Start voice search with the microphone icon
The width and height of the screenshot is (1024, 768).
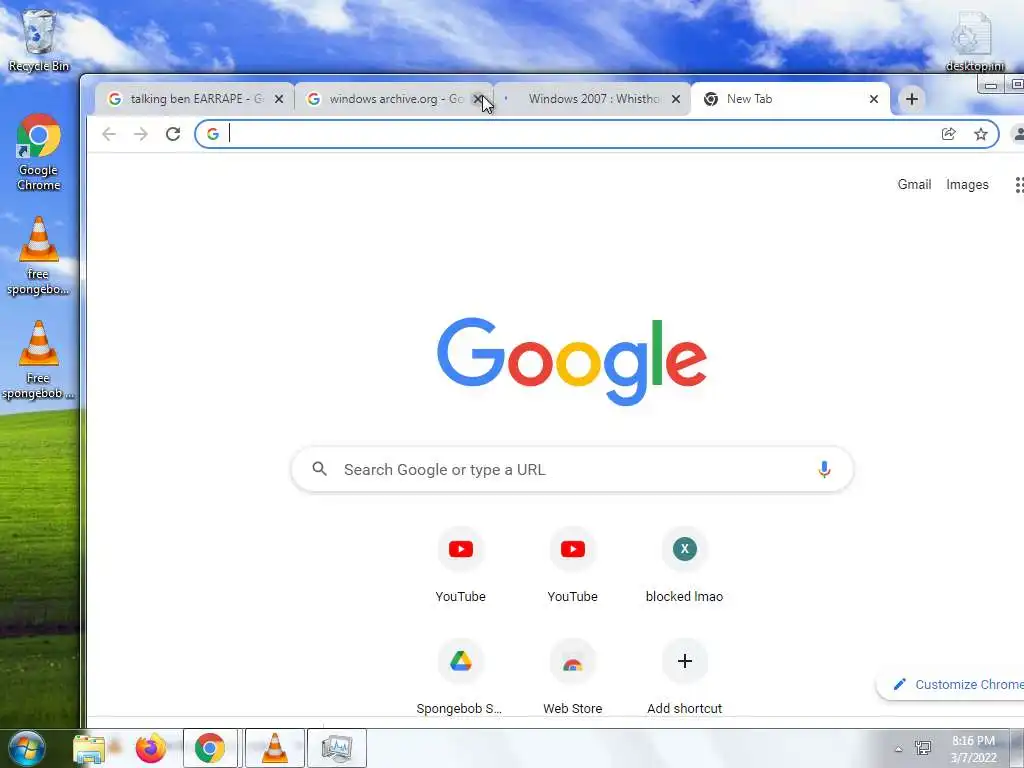[x=824, y=469]
